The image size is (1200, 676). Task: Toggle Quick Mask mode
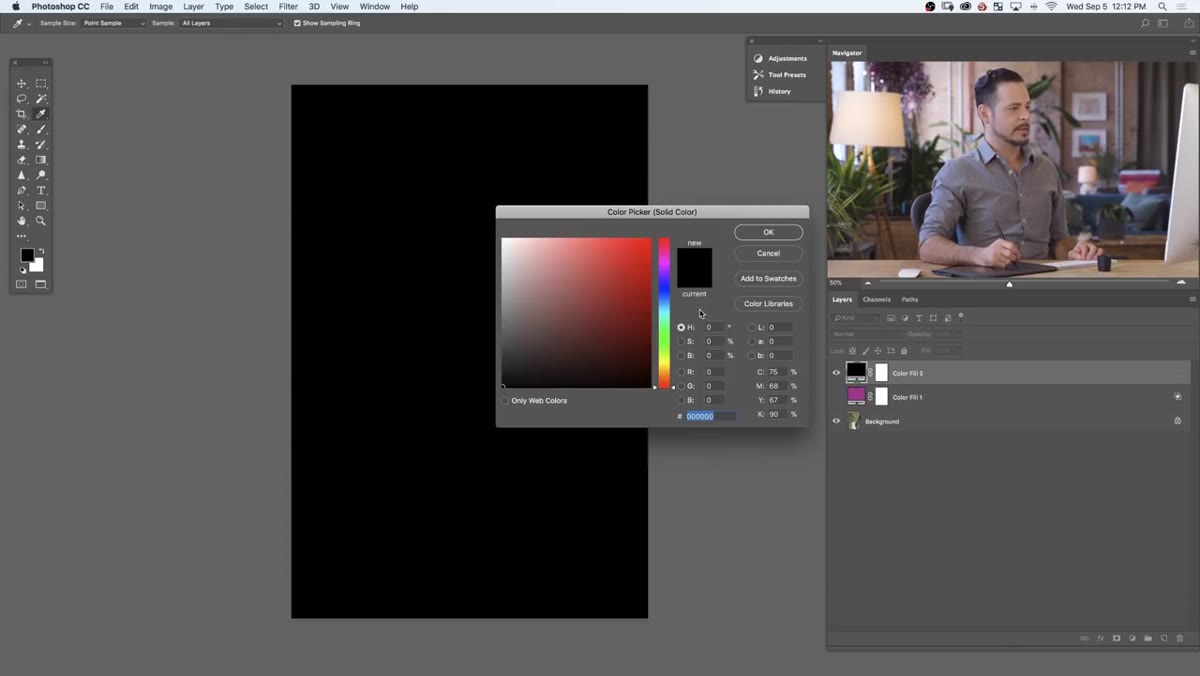[x=21, y=284]
